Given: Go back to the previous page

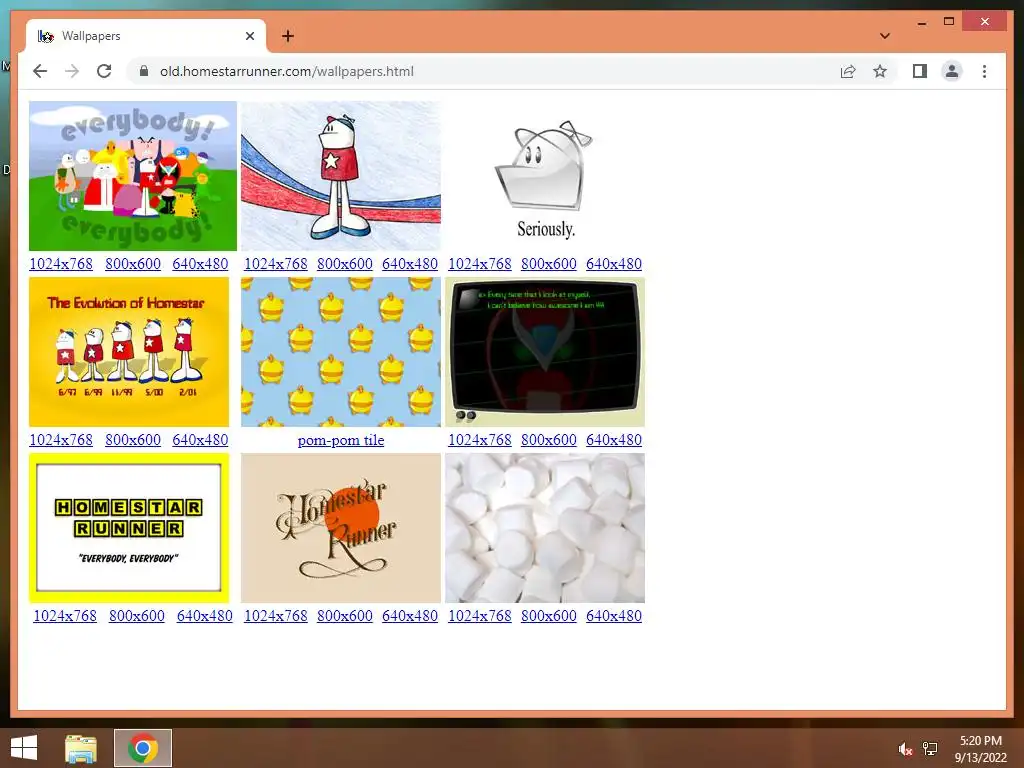Looking at the screenshot, I should tap(40, 71).
